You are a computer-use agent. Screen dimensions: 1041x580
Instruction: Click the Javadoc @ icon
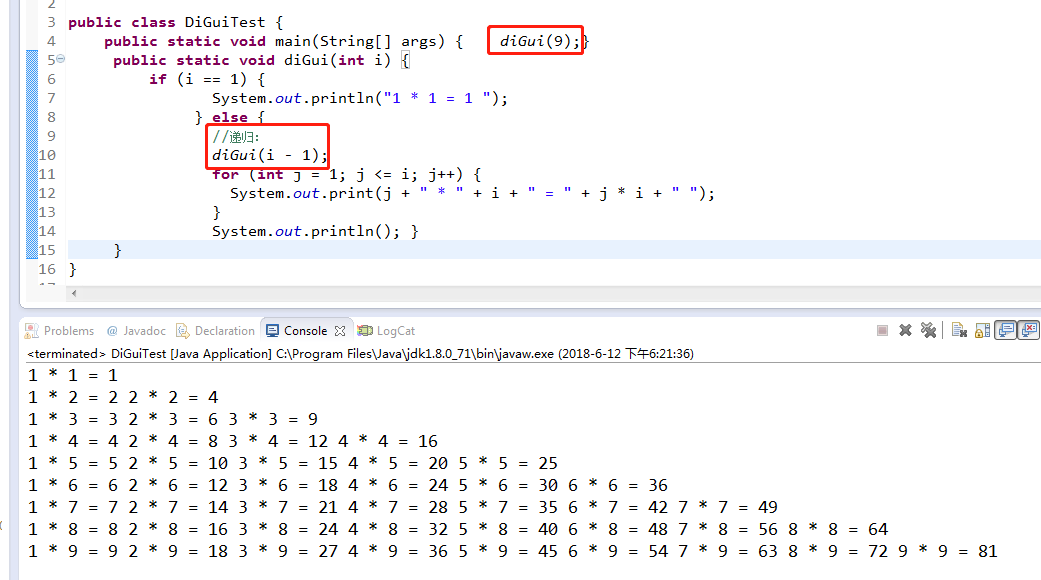point(112,330)
